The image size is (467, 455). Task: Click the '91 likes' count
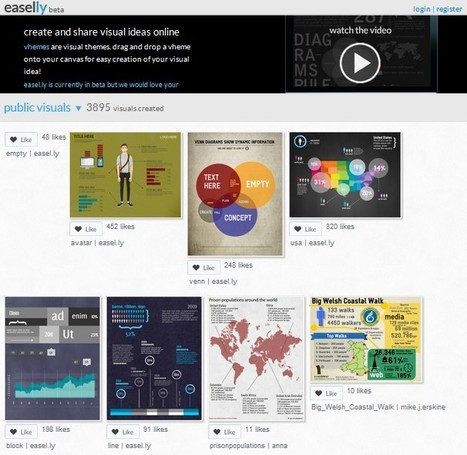pos(156,429)
